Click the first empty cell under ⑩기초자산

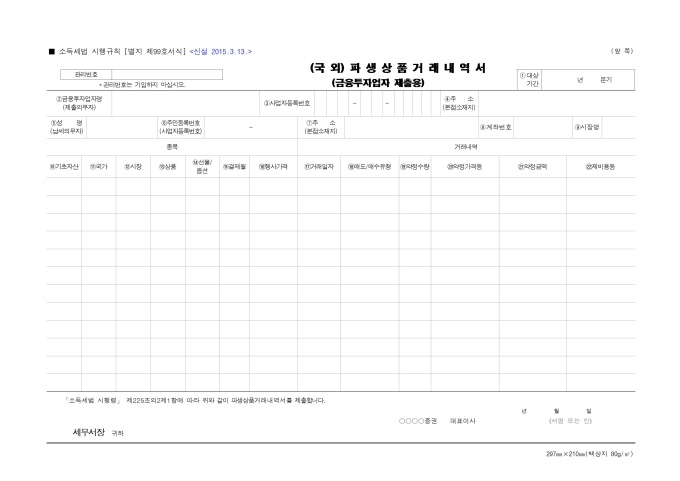coord(64,187)
